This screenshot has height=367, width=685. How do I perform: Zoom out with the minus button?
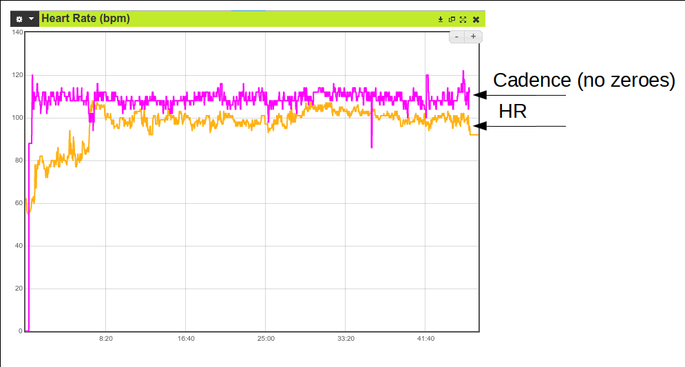tap(457, 37)
